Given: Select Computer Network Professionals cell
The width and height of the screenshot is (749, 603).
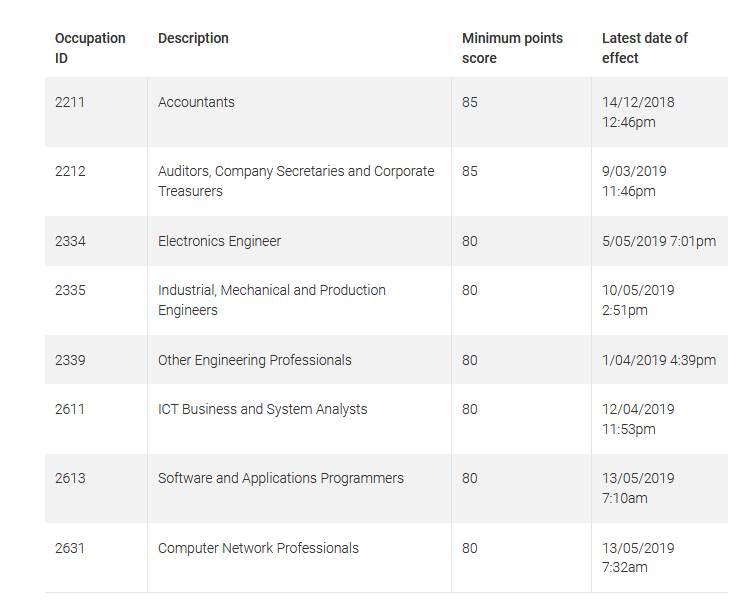Looking at the screenshot, I should (x=258, y=548).
